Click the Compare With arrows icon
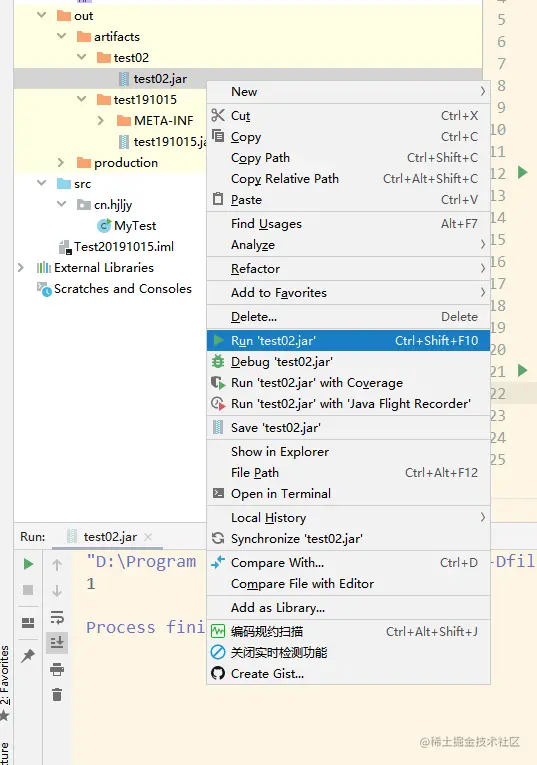This screenshot has height=765, width=537. point(218,562)
